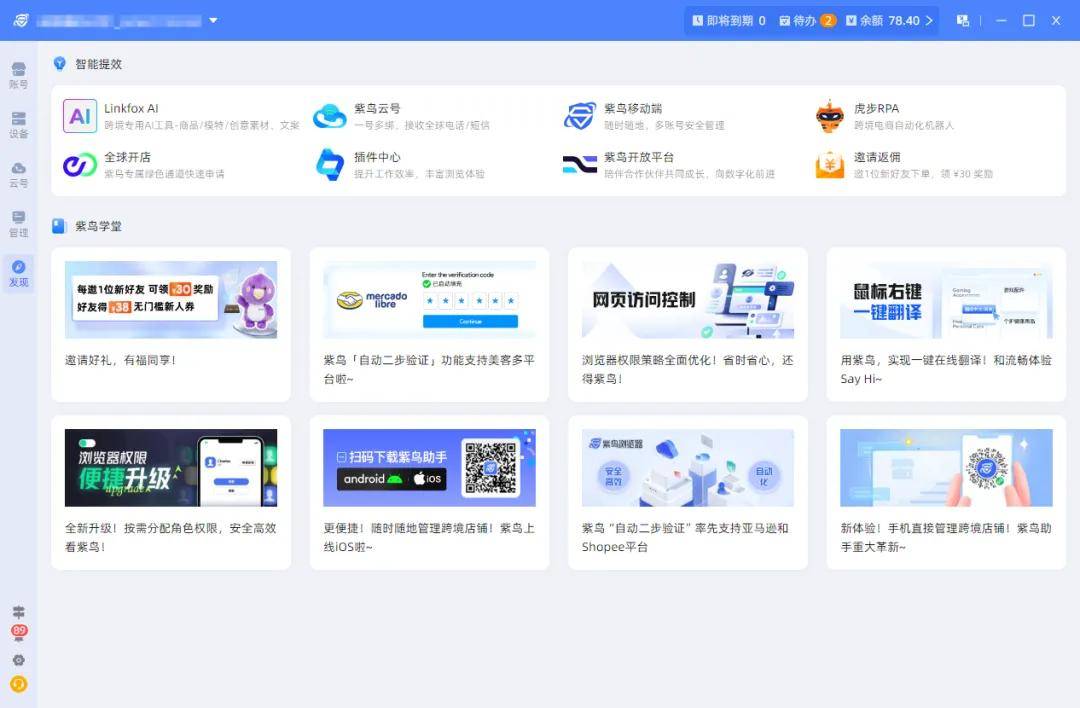Viewport: 1080px width, 708px height.
Task: Open the 浏览器权限便捷升级 thumbnail
Action: [171, 468]
